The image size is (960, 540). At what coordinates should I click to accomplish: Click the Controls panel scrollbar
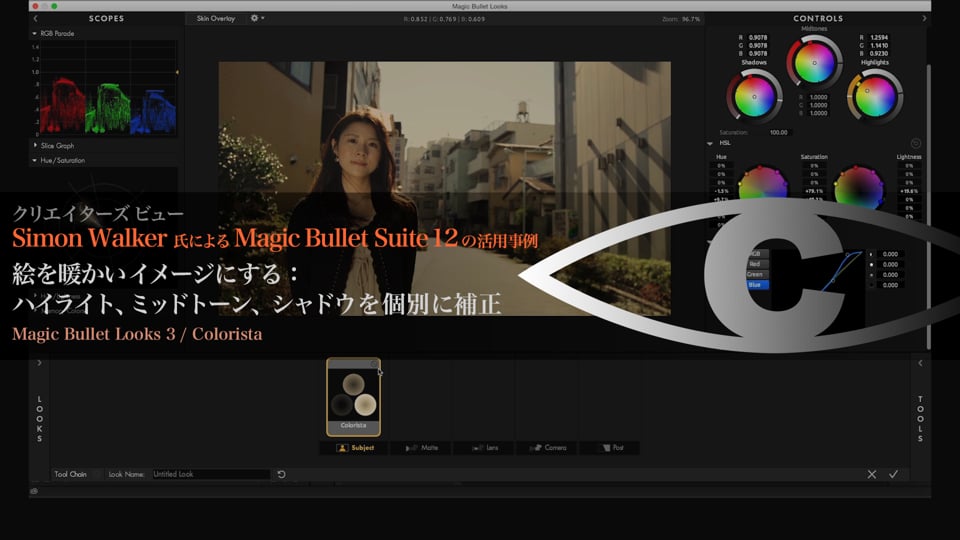pos(929,206)
